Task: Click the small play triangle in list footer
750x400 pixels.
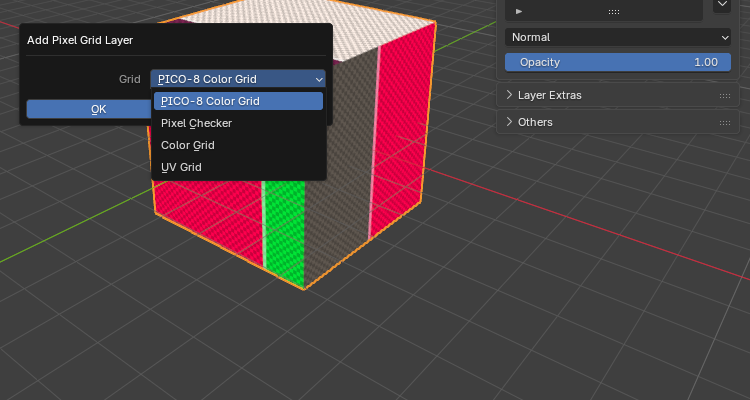Action: 519,11
